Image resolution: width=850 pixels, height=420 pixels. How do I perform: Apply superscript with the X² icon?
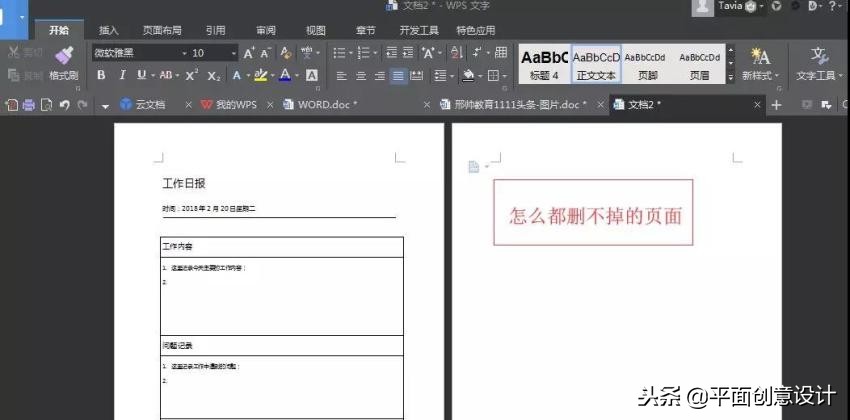192,75
